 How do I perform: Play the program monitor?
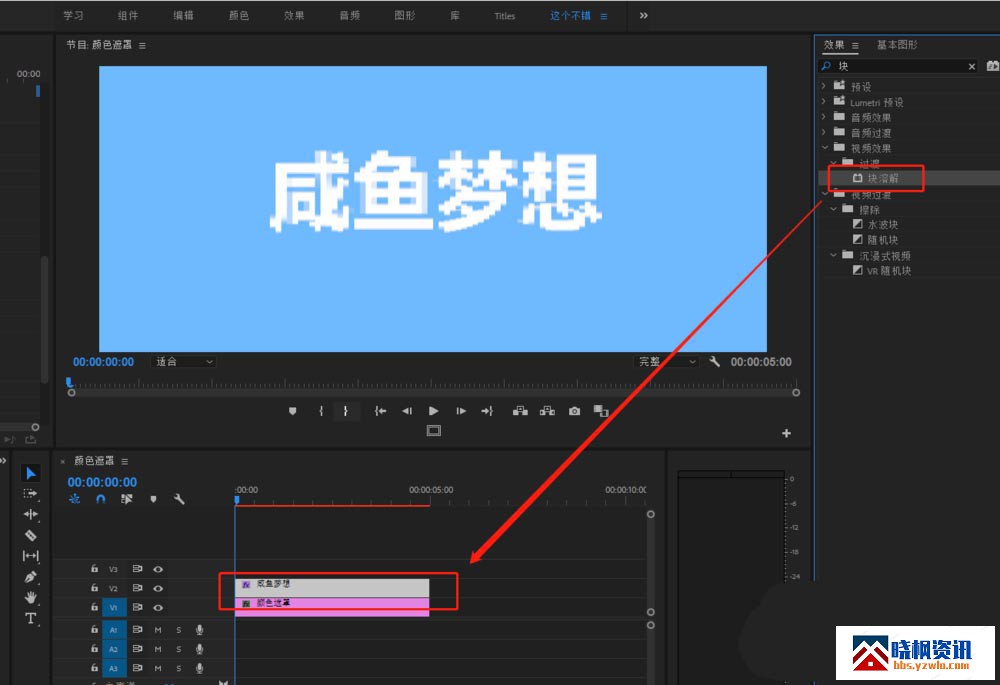click(434, 411)
